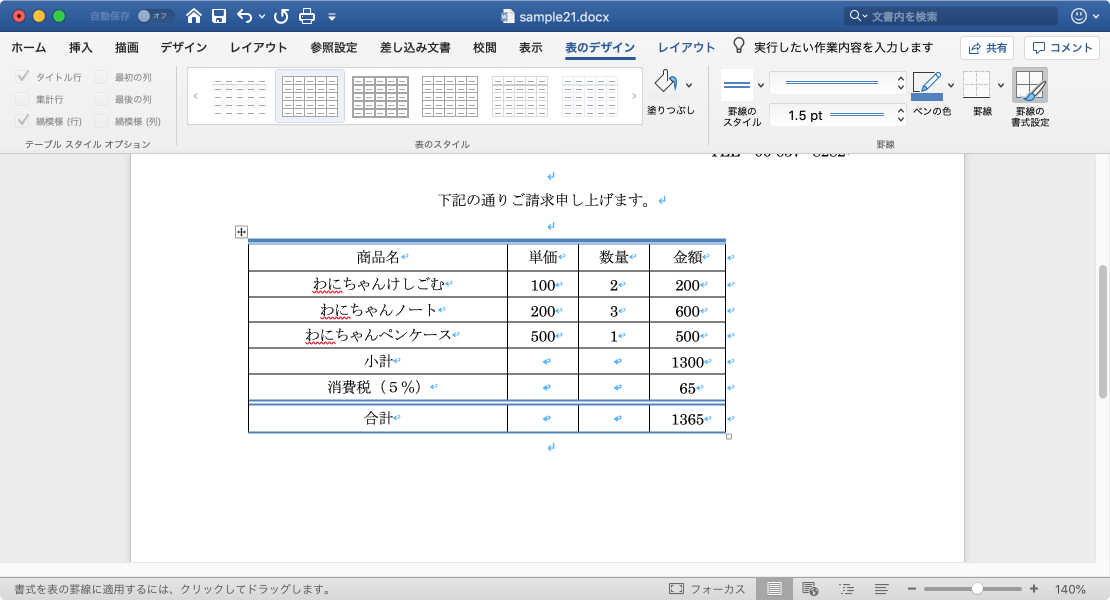Zoom out with minus button

[912, 589]
